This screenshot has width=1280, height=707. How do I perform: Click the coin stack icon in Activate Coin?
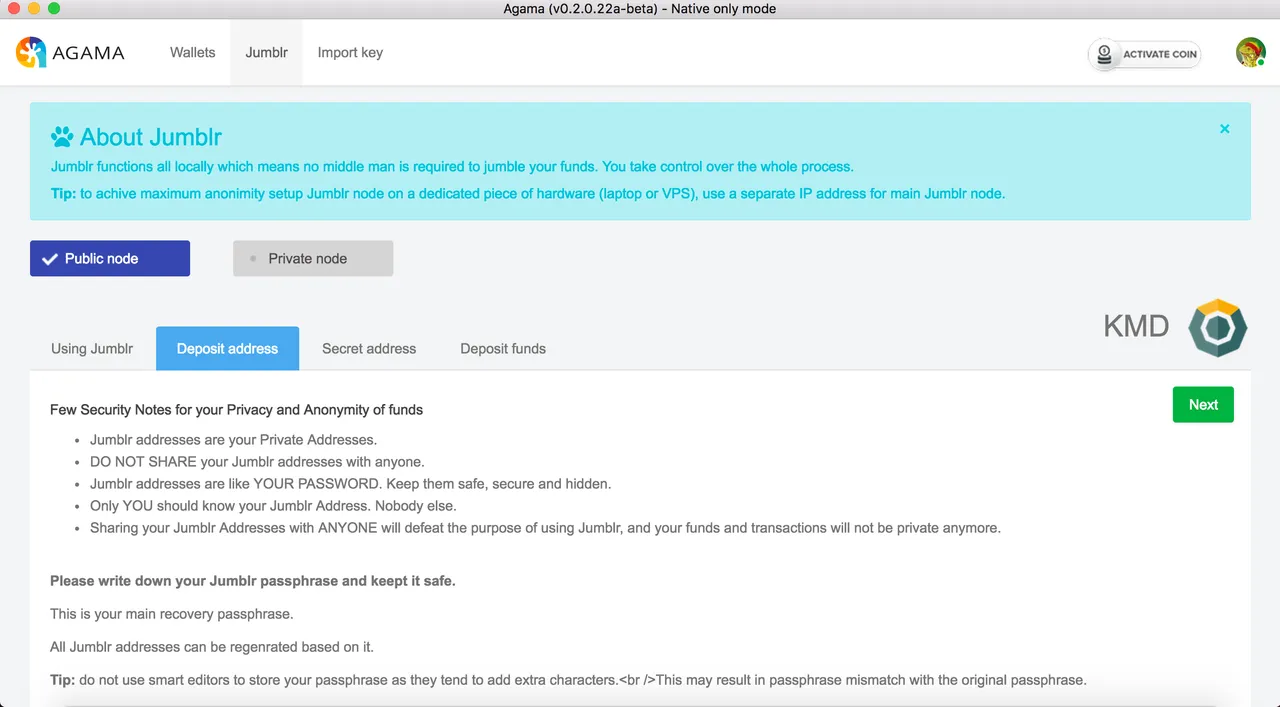pos(1105,55)
